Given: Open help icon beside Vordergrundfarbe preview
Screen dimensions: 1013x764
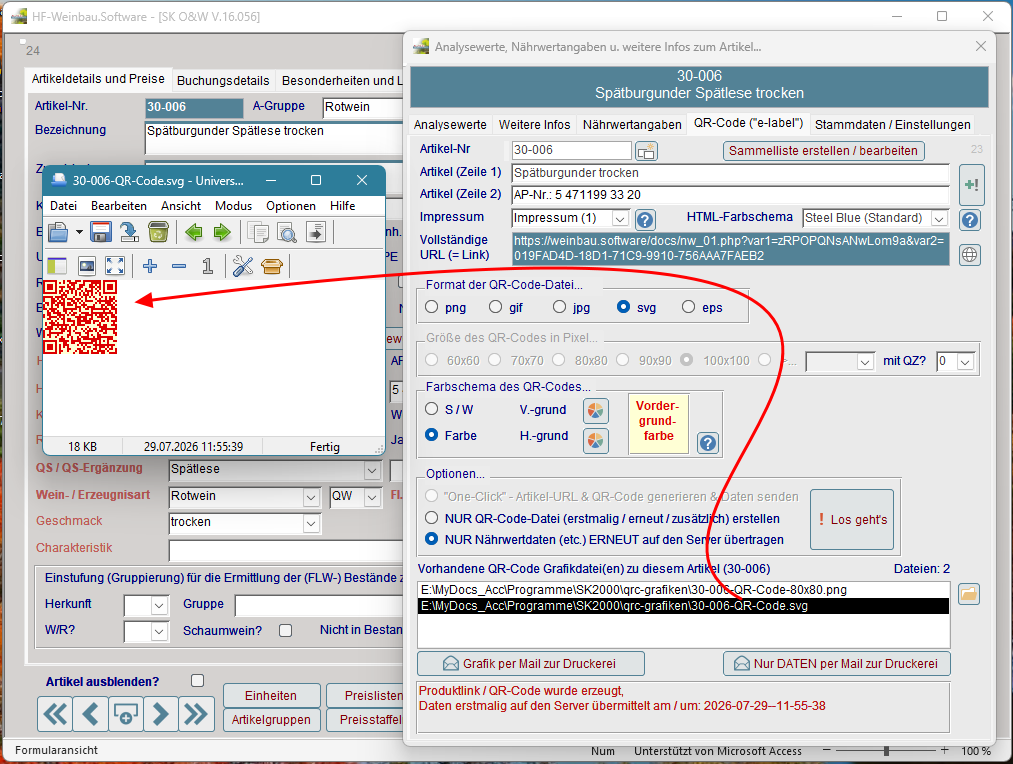Looking at the screenshot, I should coord(708,443).
